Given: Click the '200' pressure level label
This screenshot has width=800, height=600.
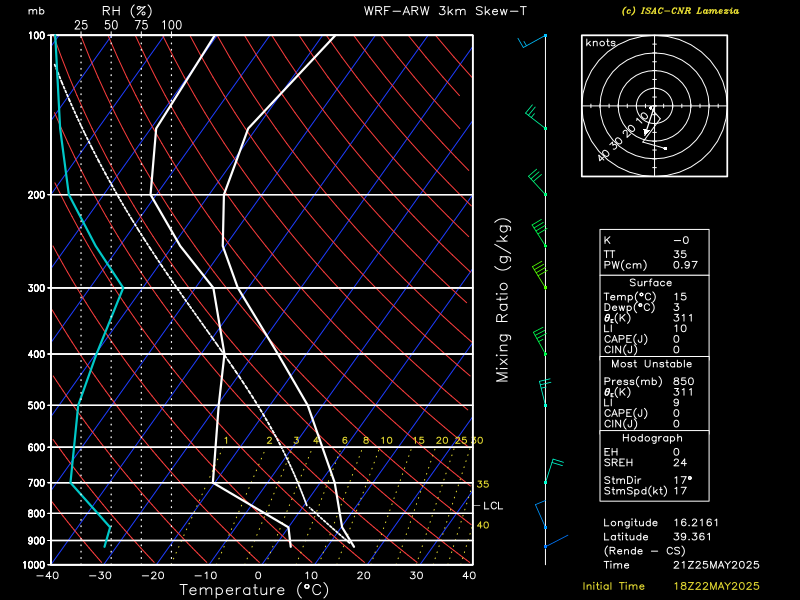Looking at the screenshot, I should coord(36,195).
